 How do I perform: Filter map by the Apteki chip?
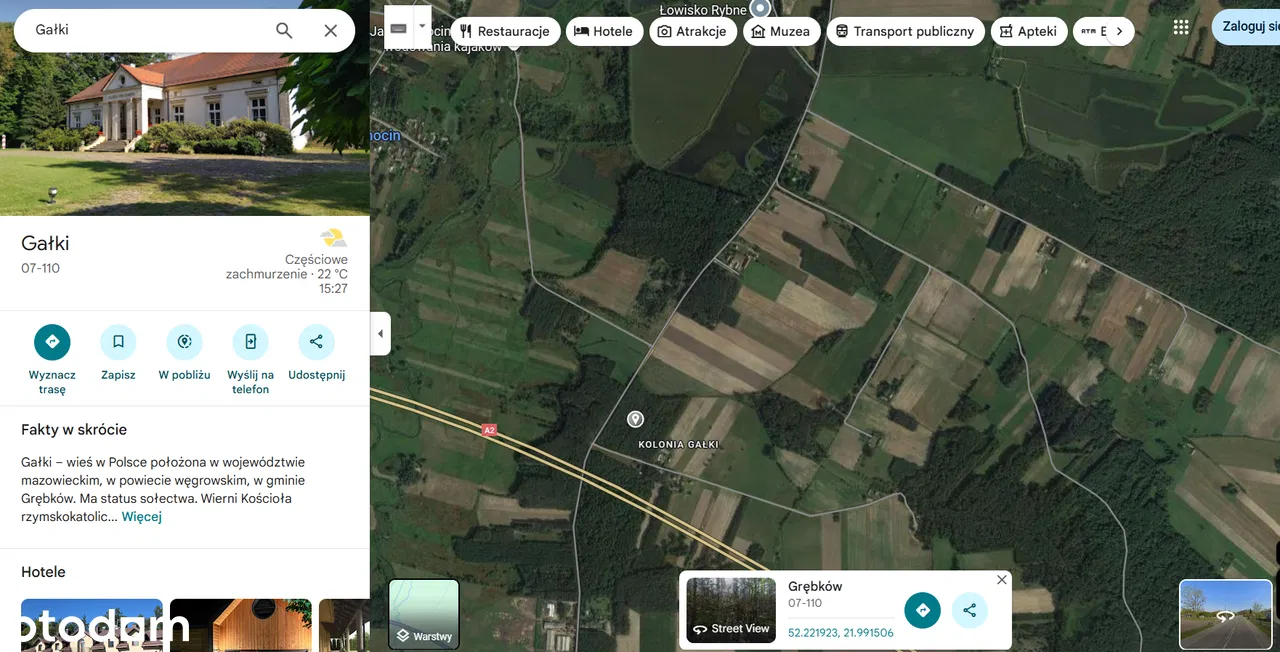pyautogui.click(x=1027, y=31)
